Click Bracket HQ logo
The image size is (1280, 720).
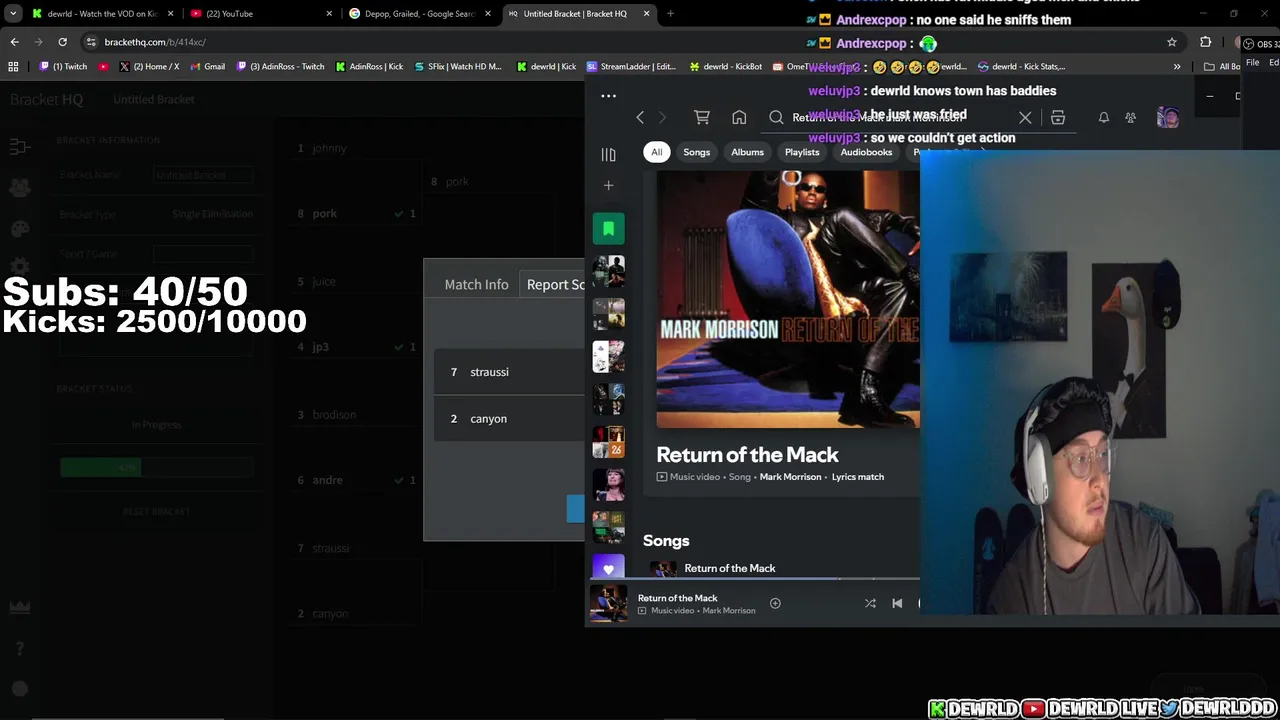(x=46, y=99)
